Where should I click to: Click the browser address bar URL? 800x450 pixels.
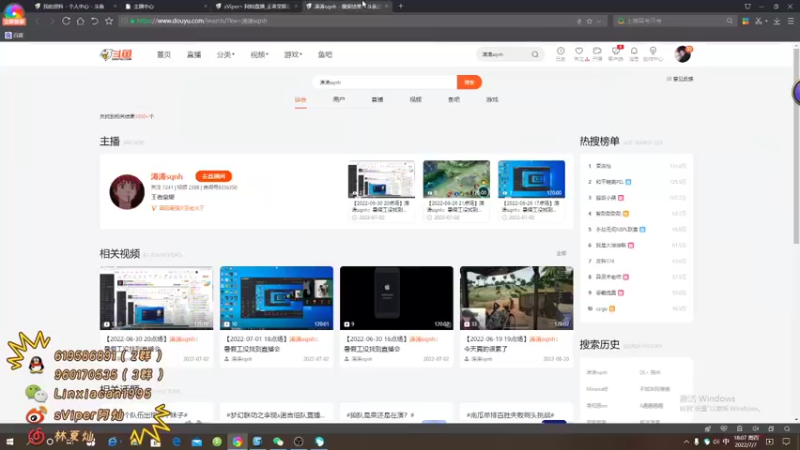coord(202,21)
